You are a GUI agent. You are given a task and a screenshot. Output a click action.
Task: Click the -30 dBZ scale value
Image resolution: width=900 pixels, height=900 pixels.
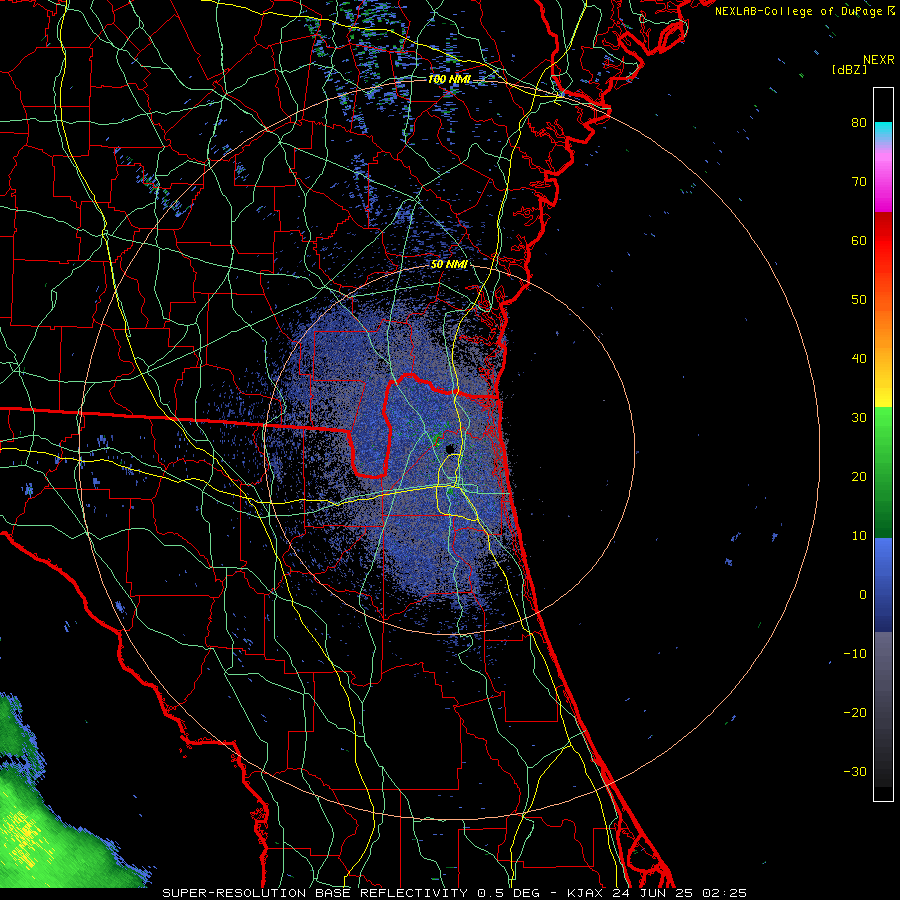click(x=855, y=771)
